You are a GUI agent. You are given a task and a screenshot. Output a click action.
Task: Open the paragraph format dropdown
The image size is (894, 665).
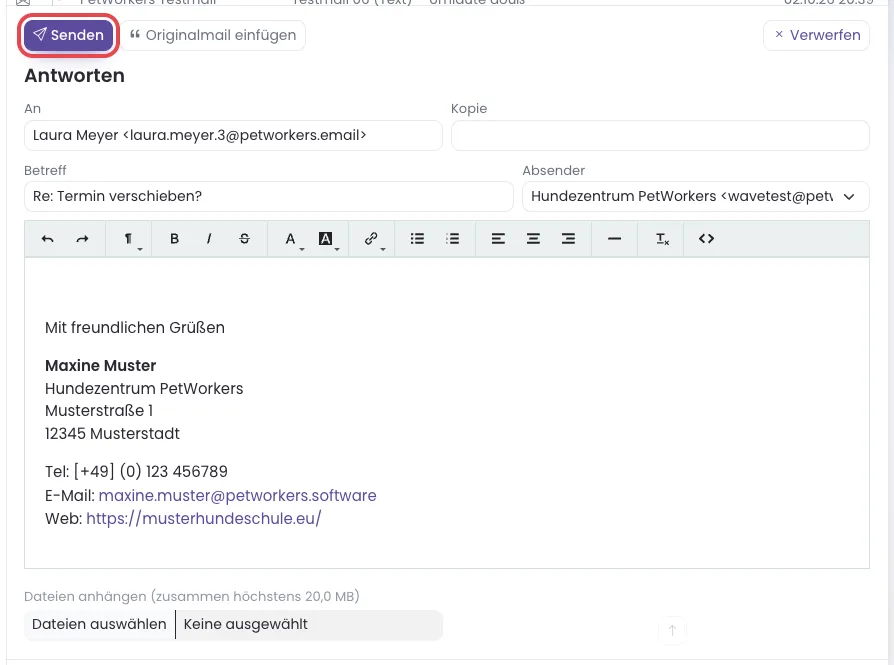(x=129, y=239)
